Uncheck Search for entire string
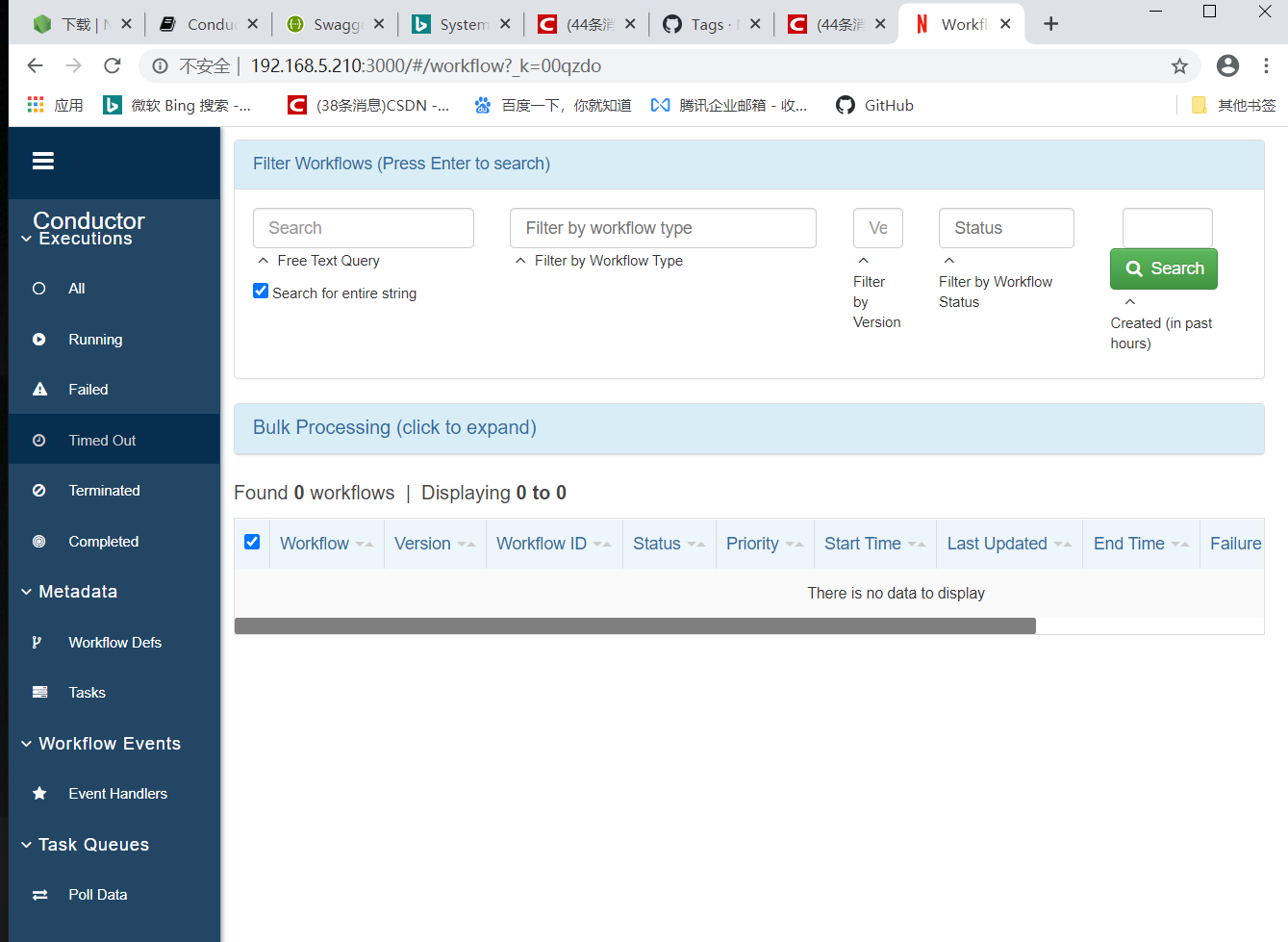The image size is (1288, 942). (x=260, y=291)
